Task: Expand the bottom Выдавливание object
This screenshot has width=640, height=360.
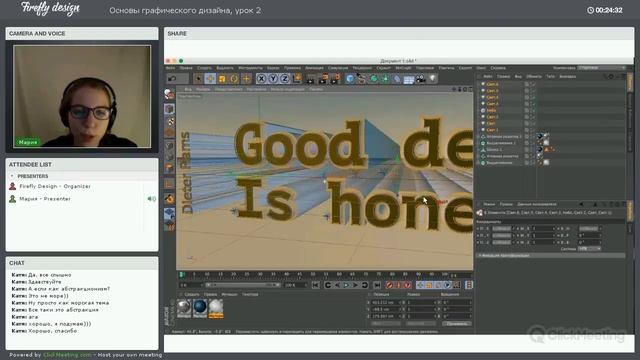Action: pos(478,162)
